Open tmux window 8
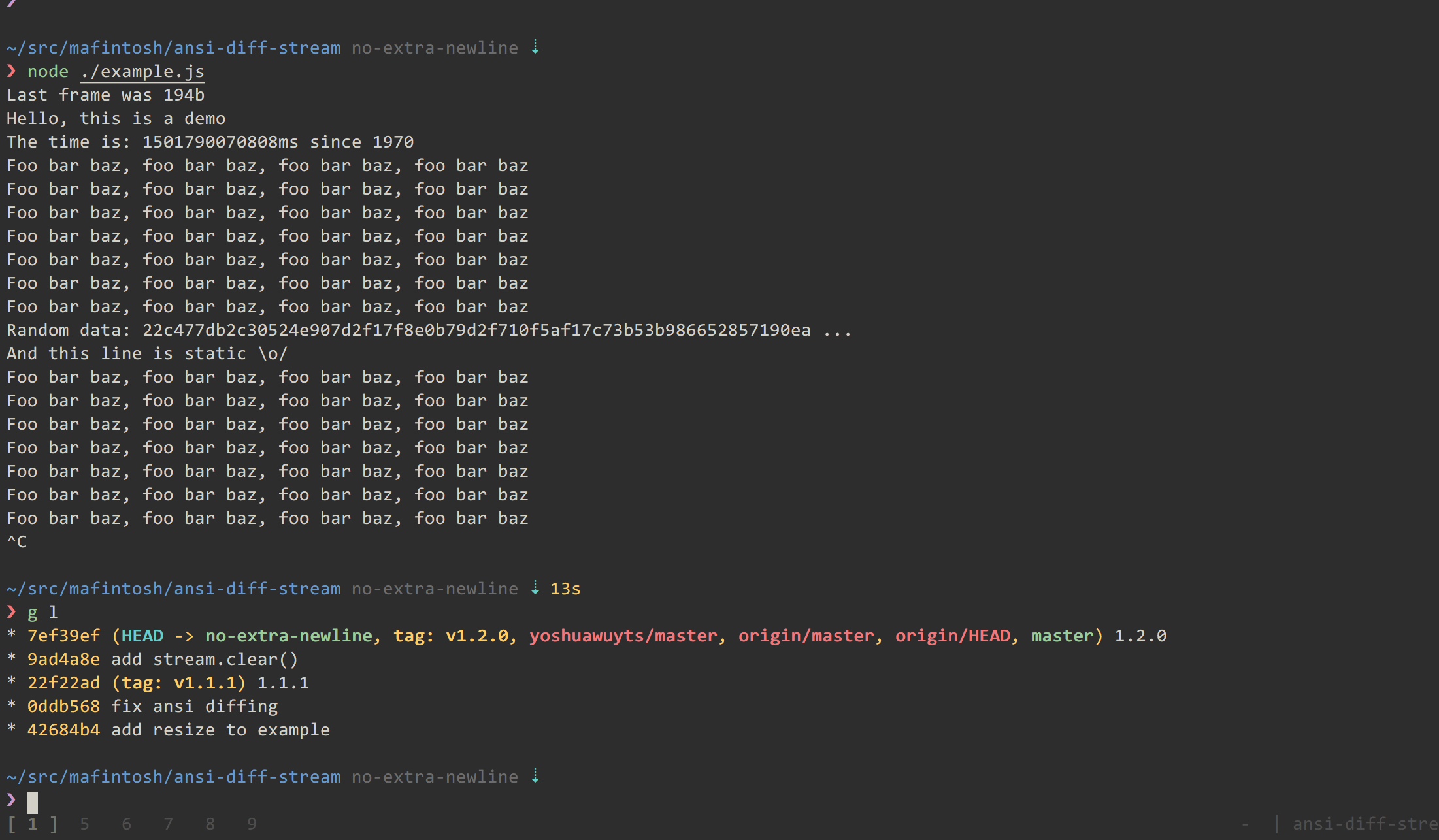The height and width of the screenshot is (840, 1439). click(x=210, y=824)
